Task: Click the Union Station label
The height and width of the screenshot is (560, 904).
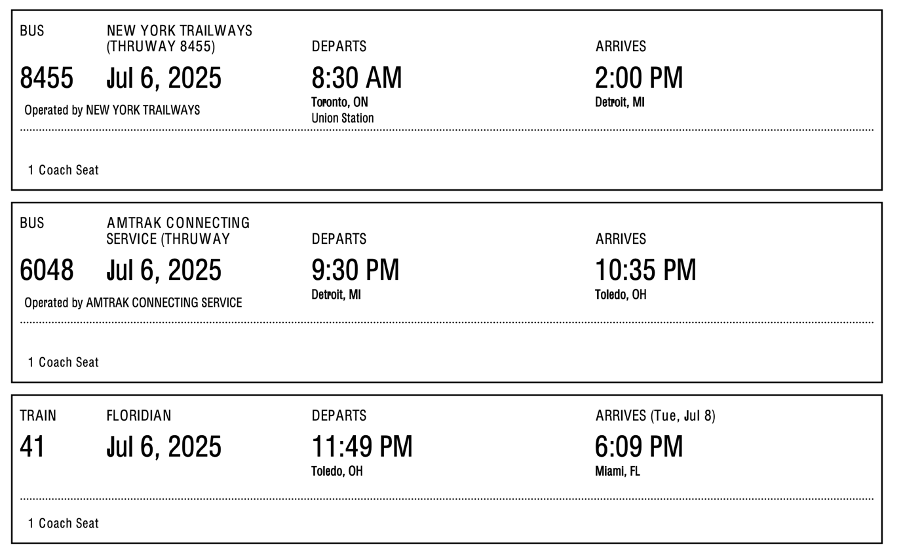Action: pyautogui.click(x=343, y=118)
